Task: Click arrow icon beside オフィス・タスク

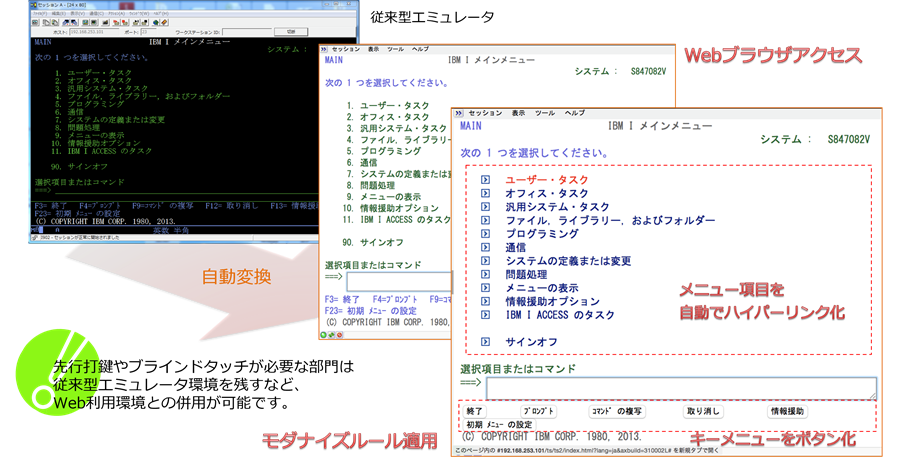Action: tap(485, 193)
